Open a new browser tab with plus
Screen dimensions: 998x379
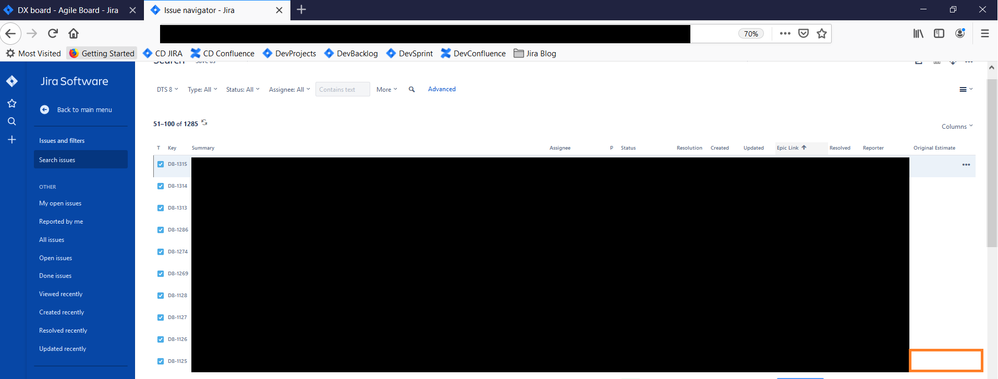302,10
